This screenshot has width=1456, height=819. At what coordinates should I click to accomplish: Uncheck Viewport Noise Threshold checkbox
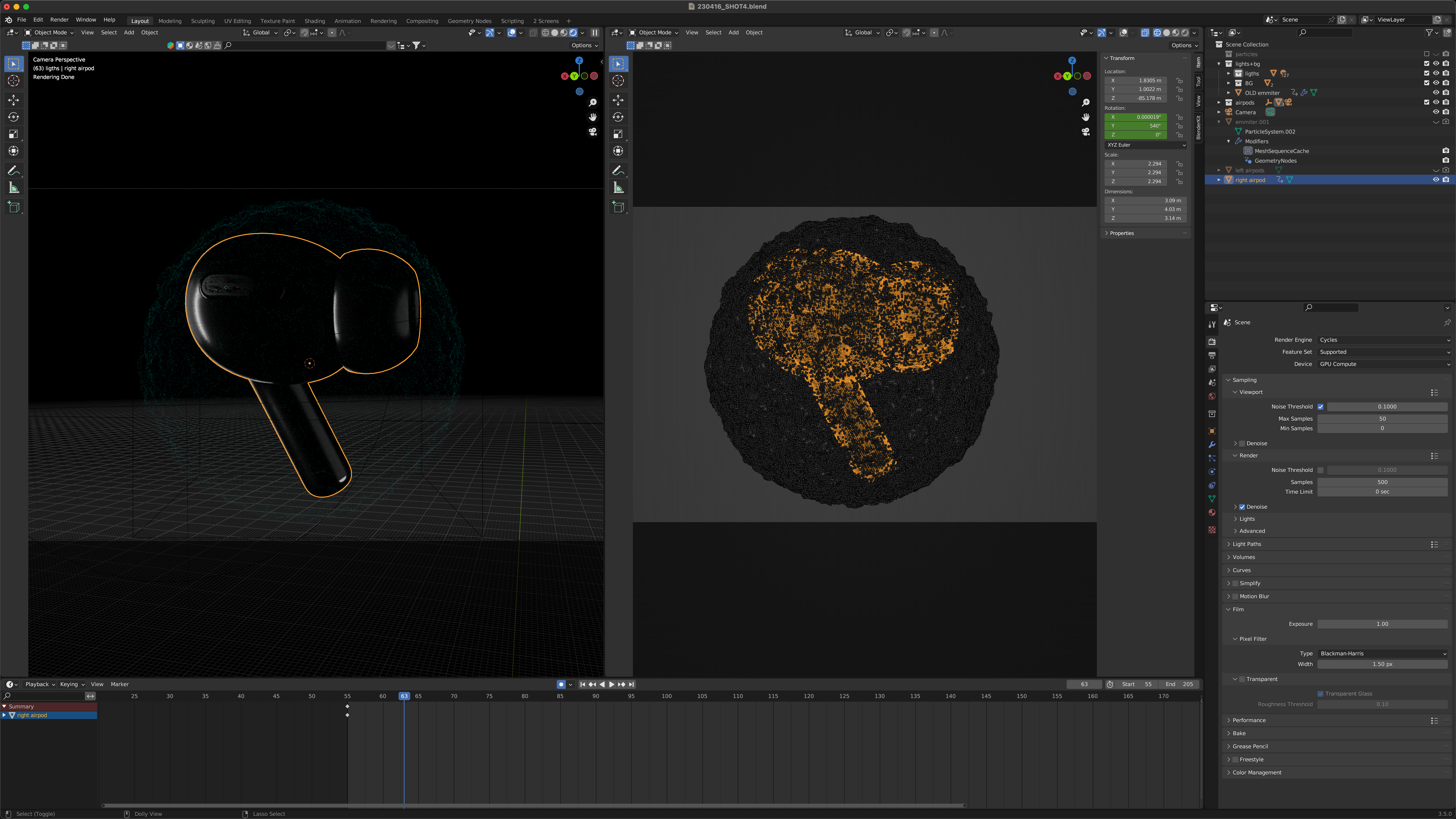[1320, 406]
